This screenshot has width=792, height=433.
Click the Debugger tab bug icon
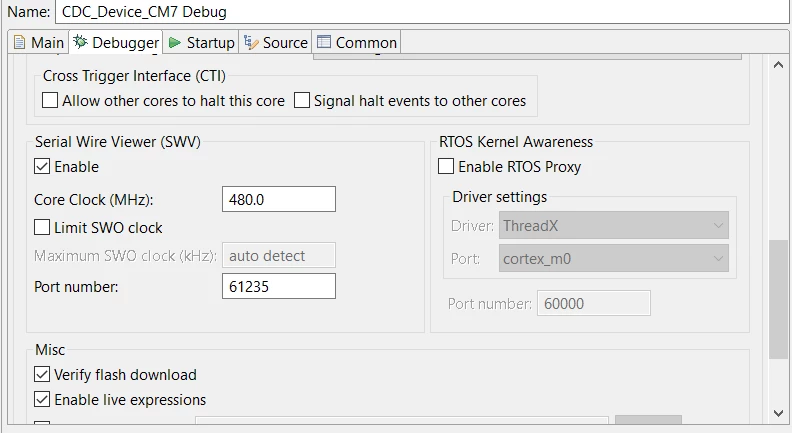click(x=80, y=42)
